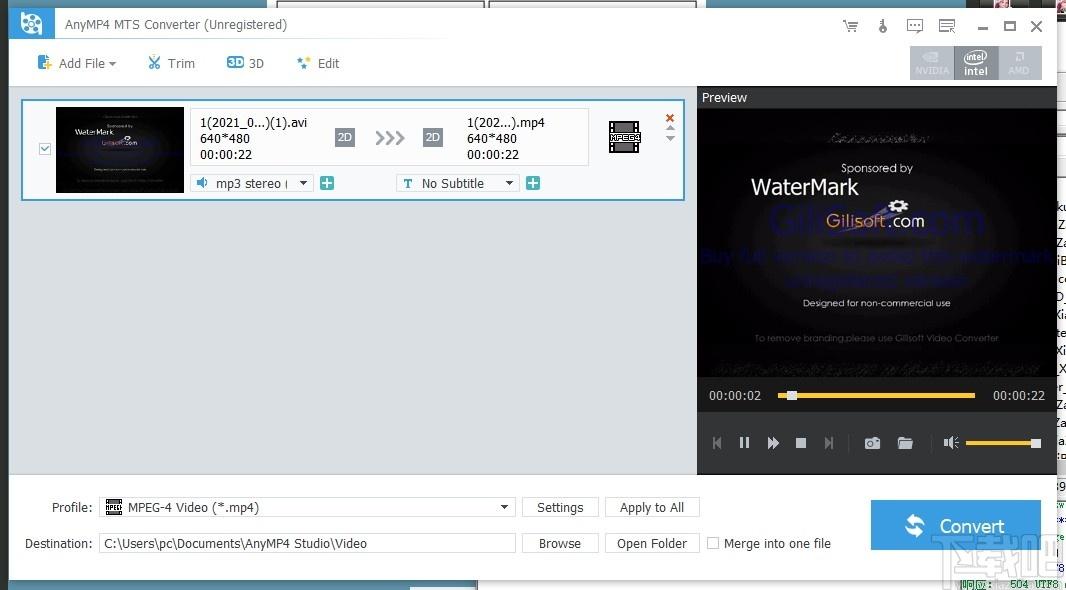1066x590 pixels.
Task: Click the preview video display
Action: point(876,242)
